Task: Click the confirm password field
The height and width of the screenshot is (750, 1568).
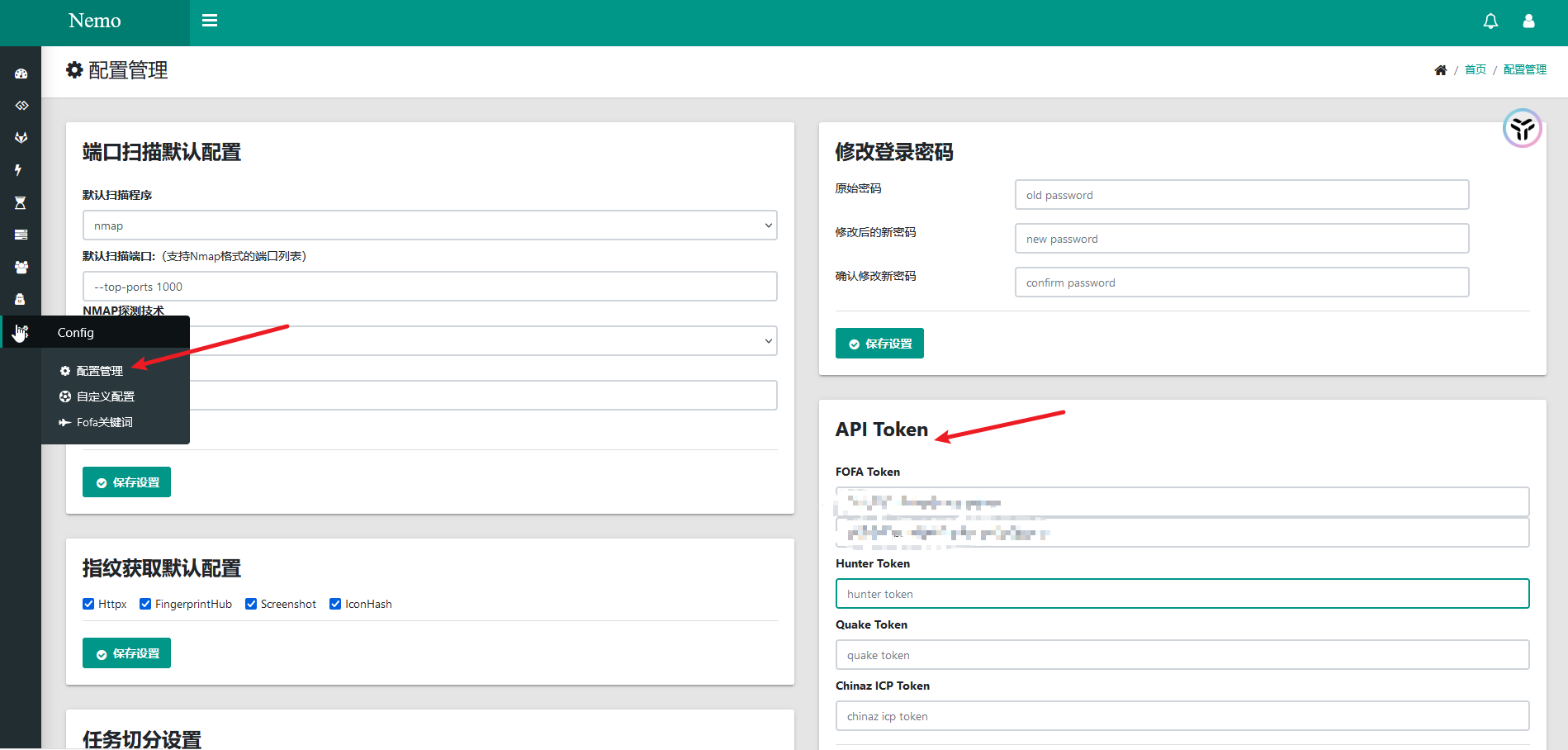Action: [1242, 282]
